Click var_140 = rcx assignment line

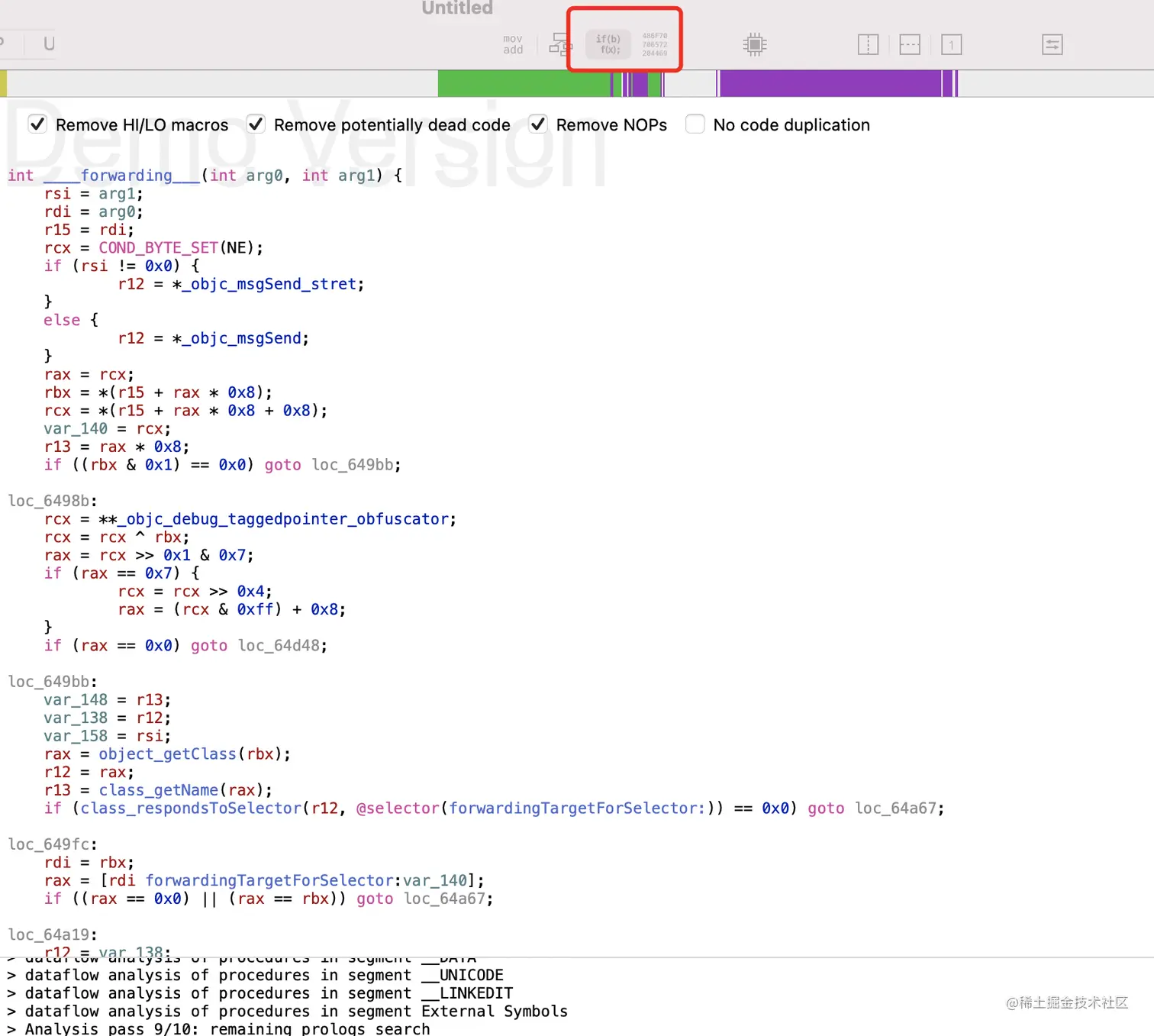[108, 429]
